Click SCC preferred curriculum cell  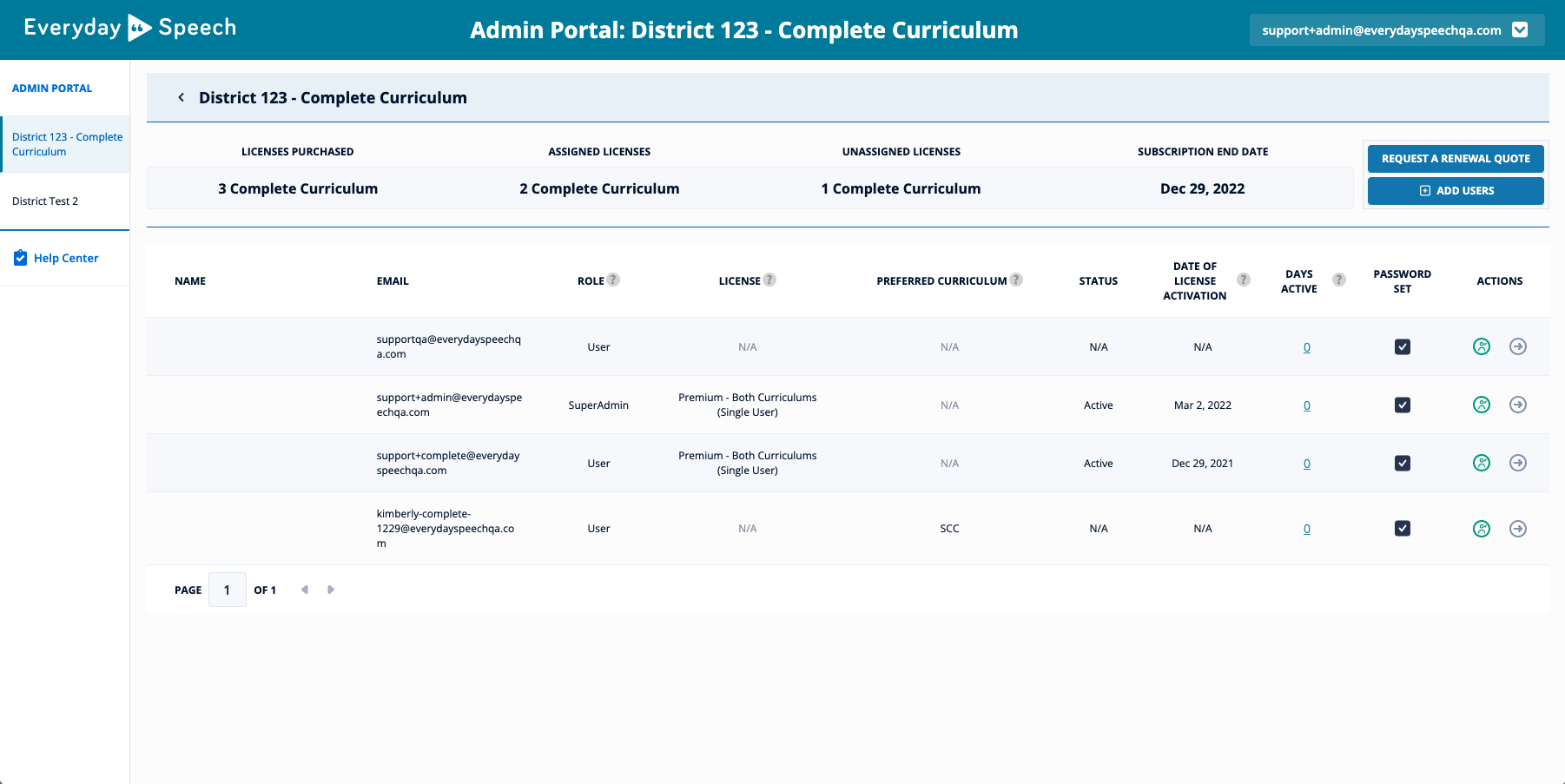[950, 528]
